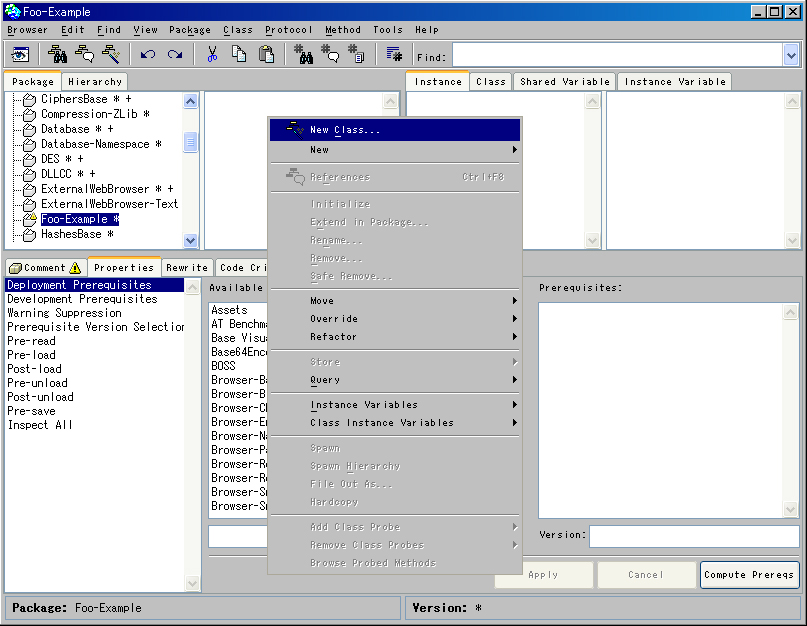Click the Copy pages icon in toolbar

(x=239, y=54)
